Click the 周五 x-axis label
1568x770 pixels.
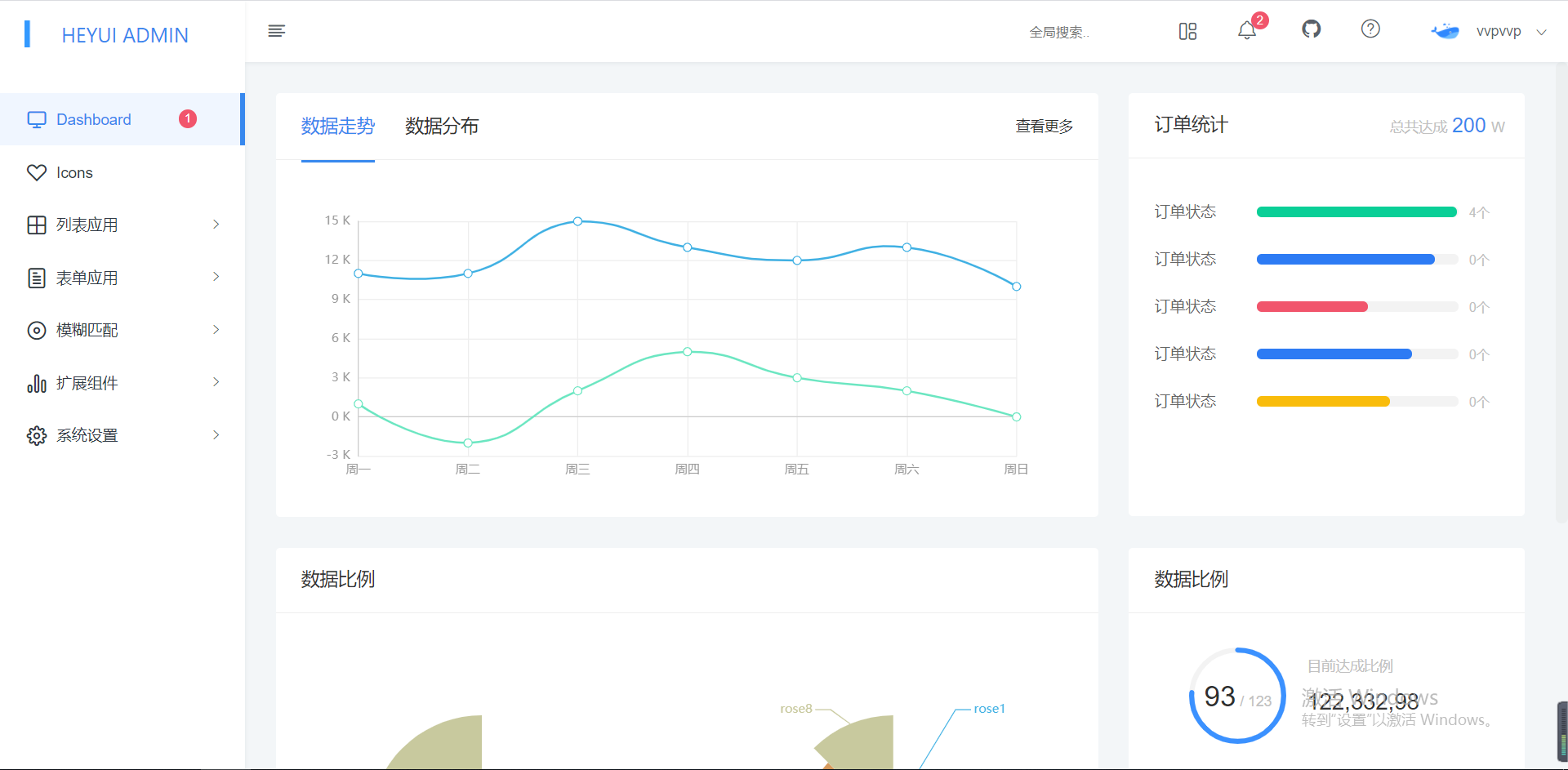797,470
